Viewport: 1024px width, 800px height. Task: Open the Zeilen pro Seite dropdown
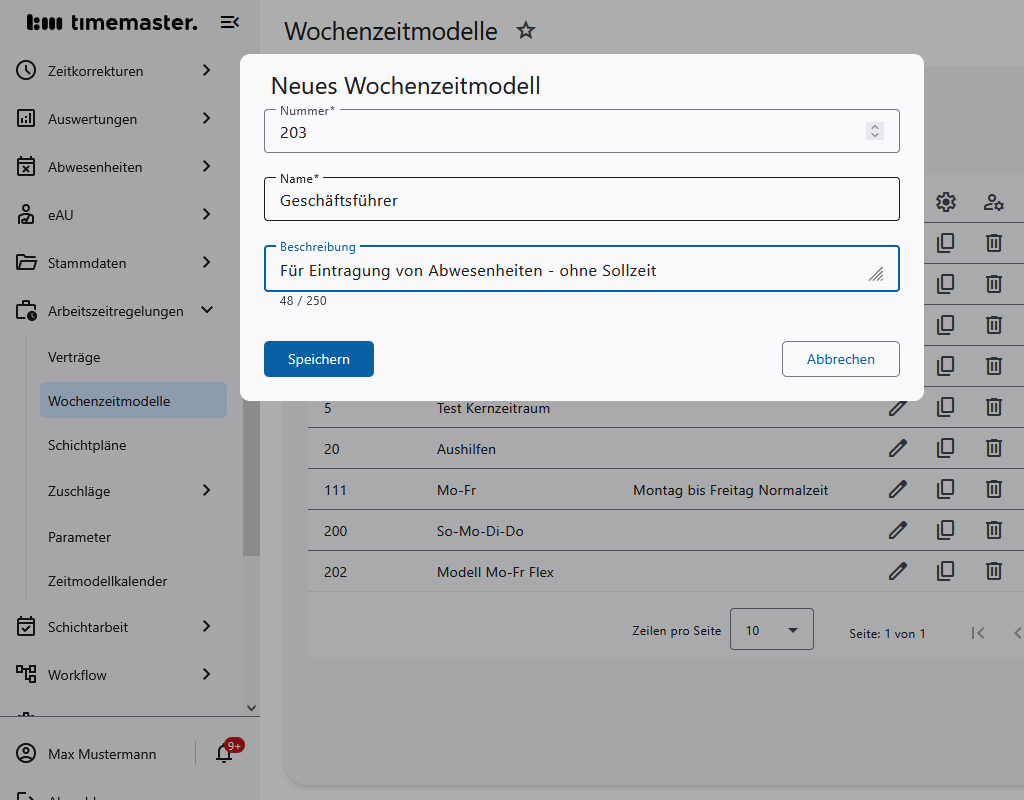(771, 630)
